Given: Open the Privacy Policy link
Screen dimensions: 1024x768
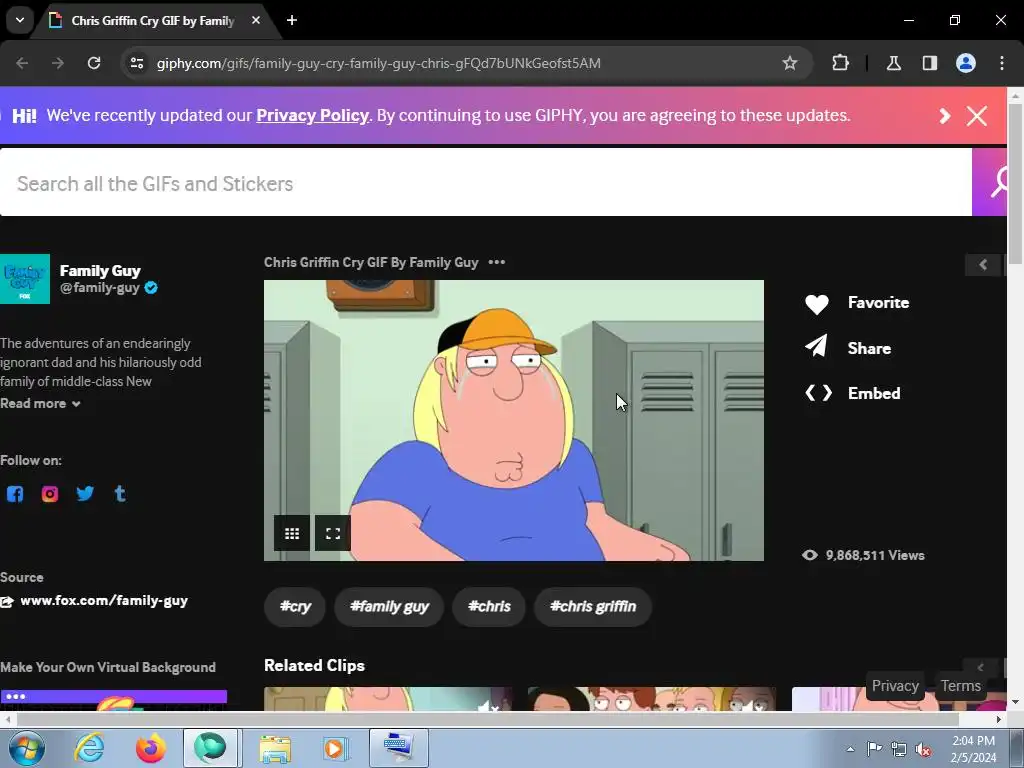Looking at the screenshot, I should pos(313,116).
